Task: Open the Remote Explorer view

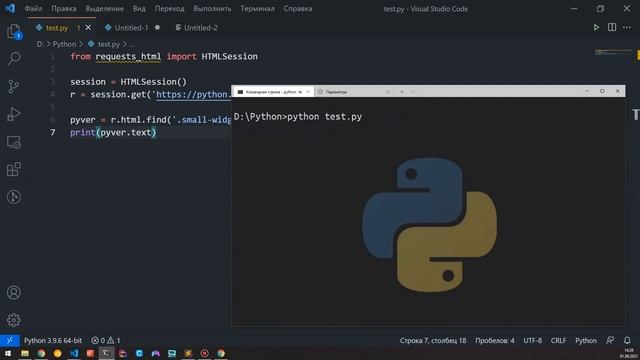Action: pos(14,142)
